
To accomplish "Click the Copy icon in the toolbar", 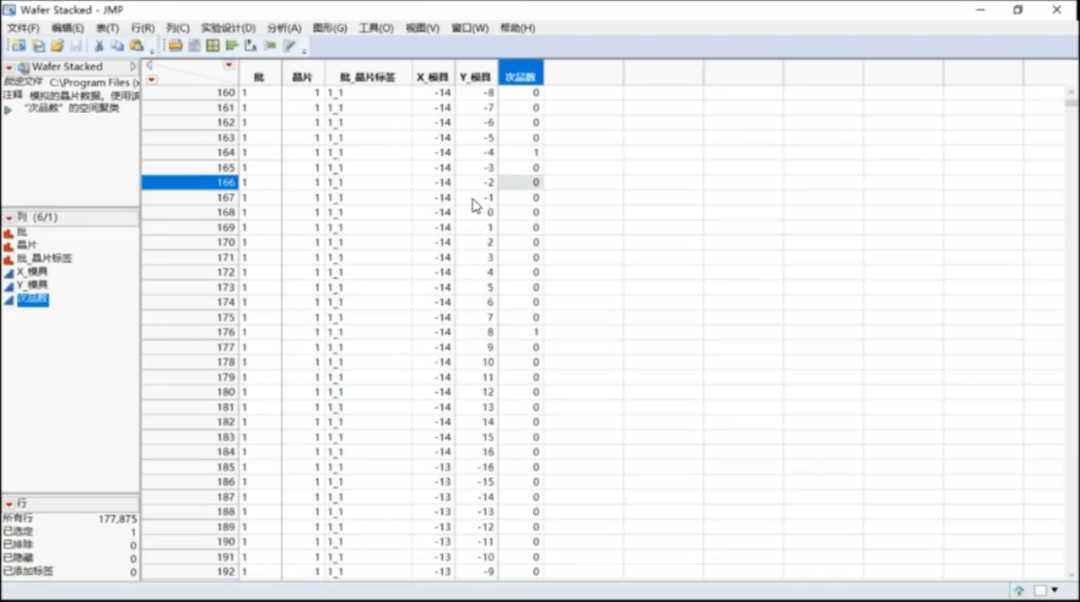I will (117, 46).
